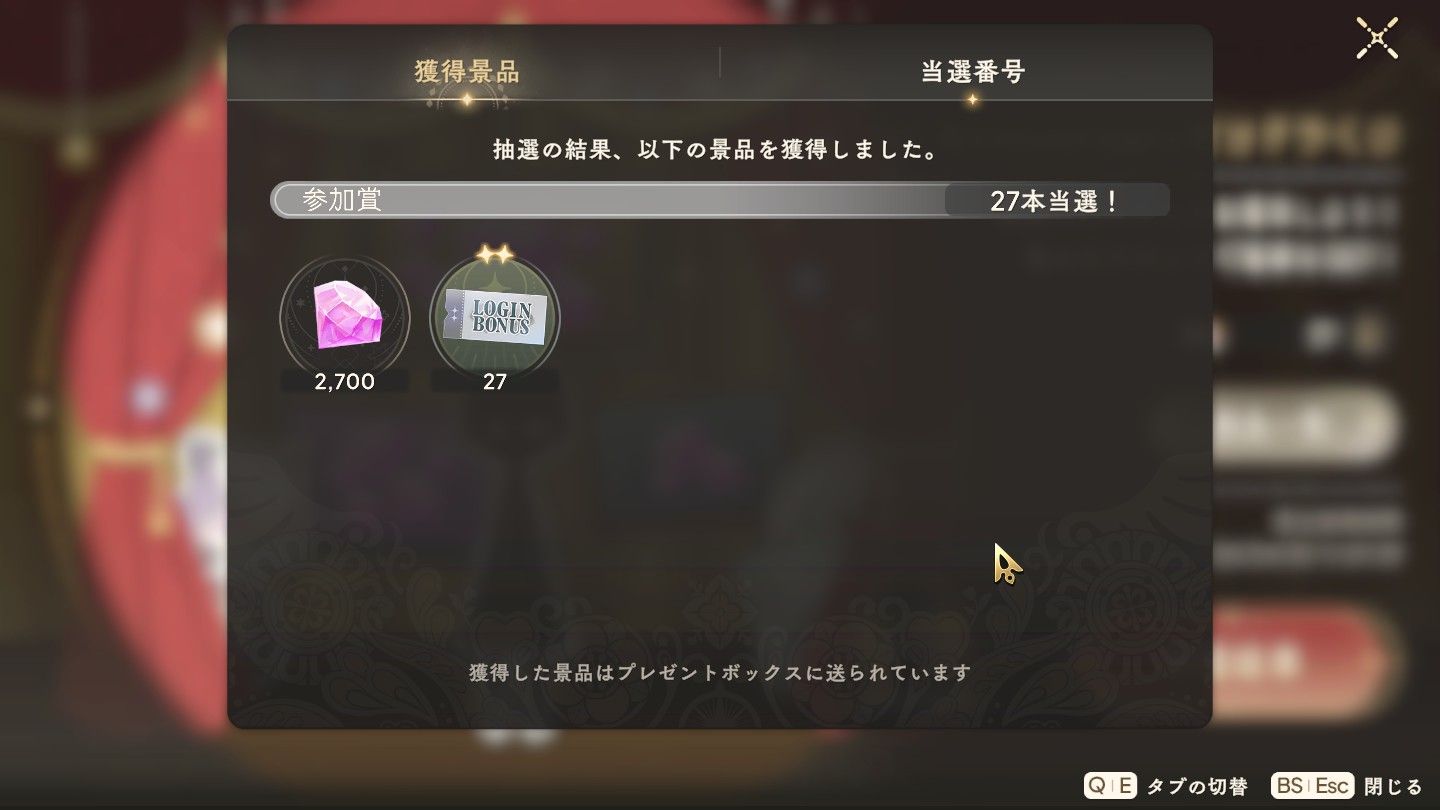
Task: Click the pink jewel prize icon
Action: tap(344, 315)
